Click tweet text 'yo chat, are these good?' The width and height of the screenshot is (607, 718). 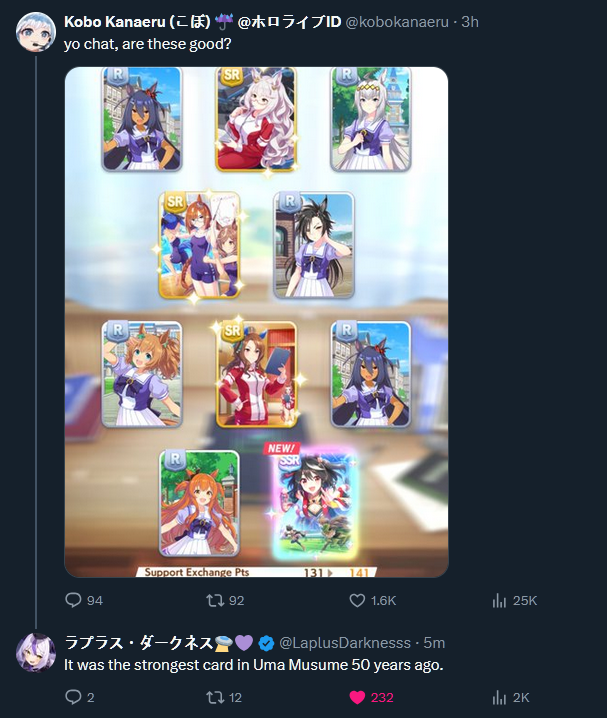(147, 44)
